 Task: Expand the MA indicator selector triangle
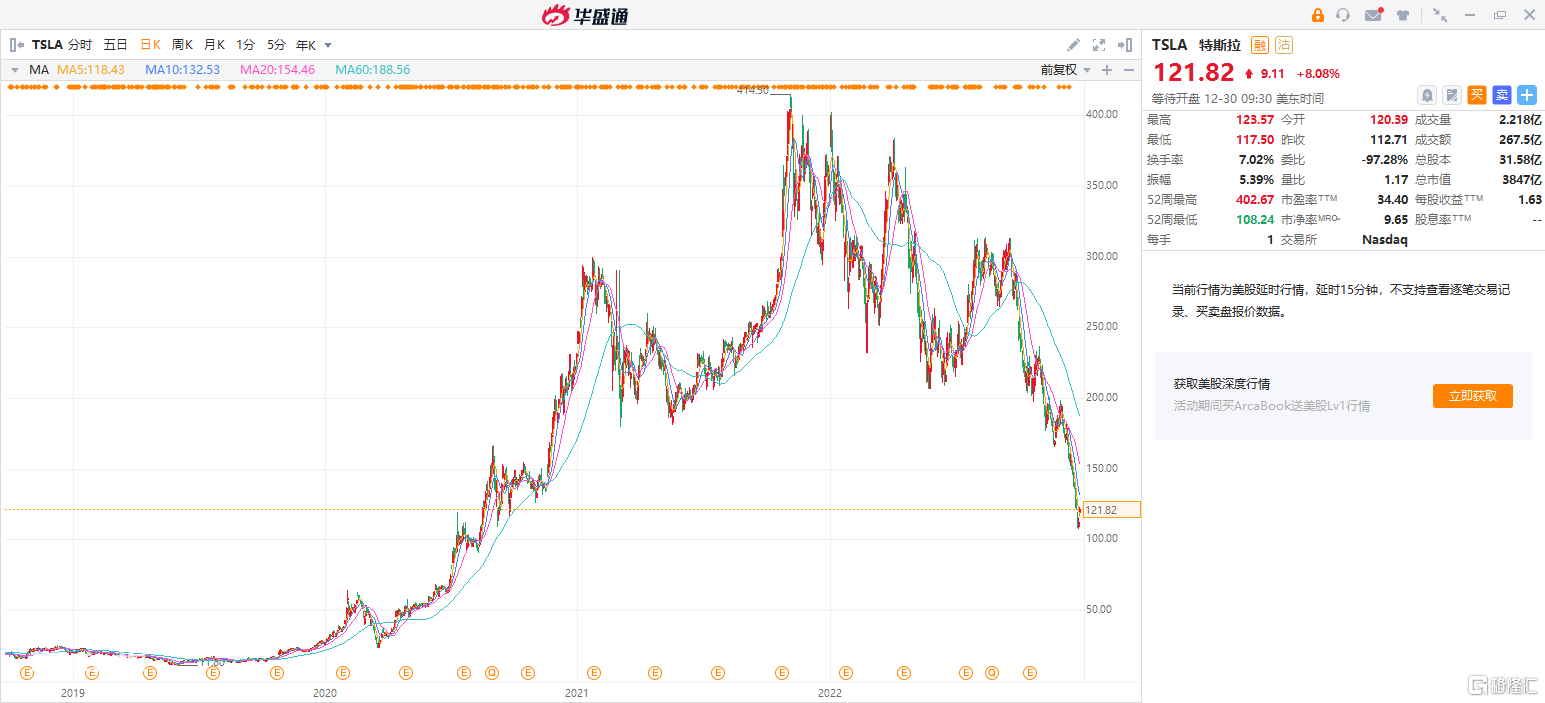point(15,70)
